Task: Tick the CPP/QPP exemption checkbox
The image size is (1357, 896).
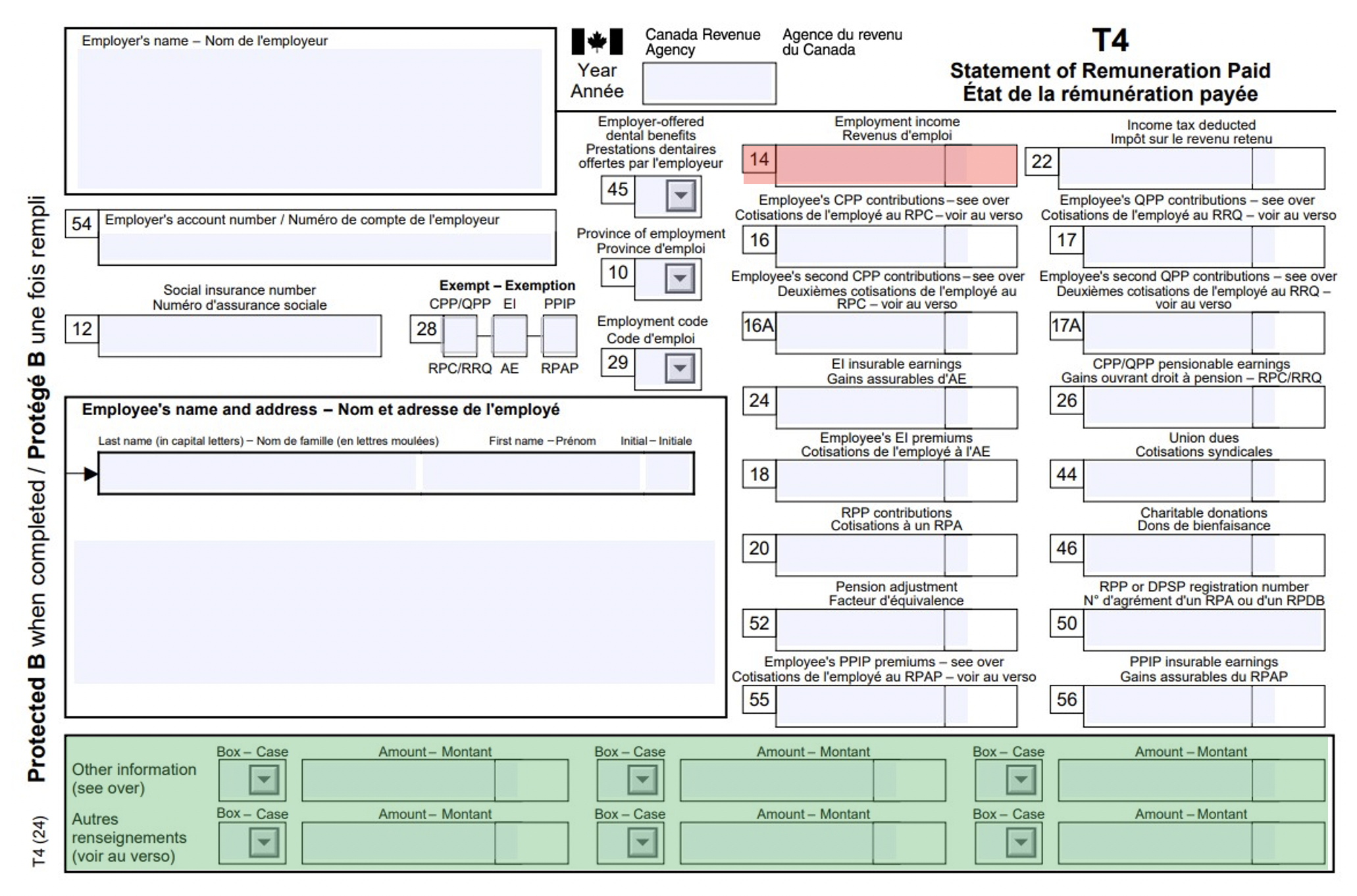Action: tap(460, 336)
